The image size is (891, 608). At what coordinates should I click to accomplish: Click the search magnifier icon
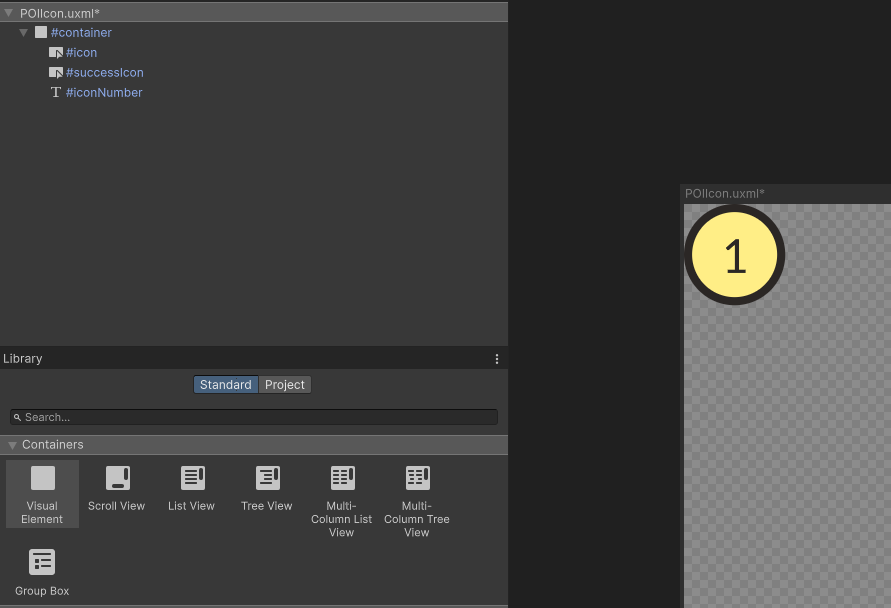click(x=17, y=417)
